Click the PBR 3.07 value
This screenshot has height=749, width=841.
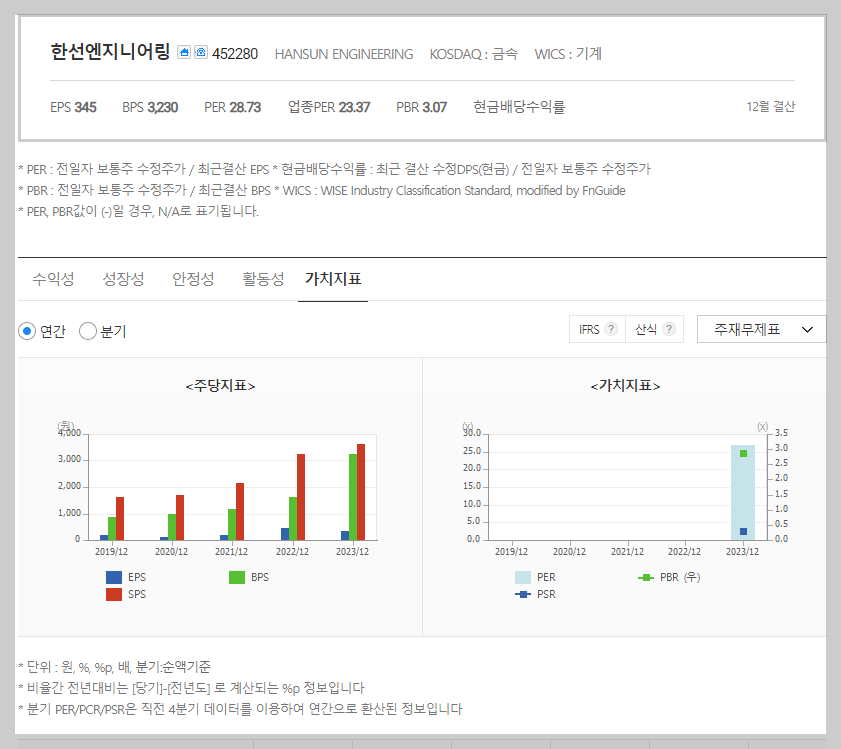click(x=422, y=107)
